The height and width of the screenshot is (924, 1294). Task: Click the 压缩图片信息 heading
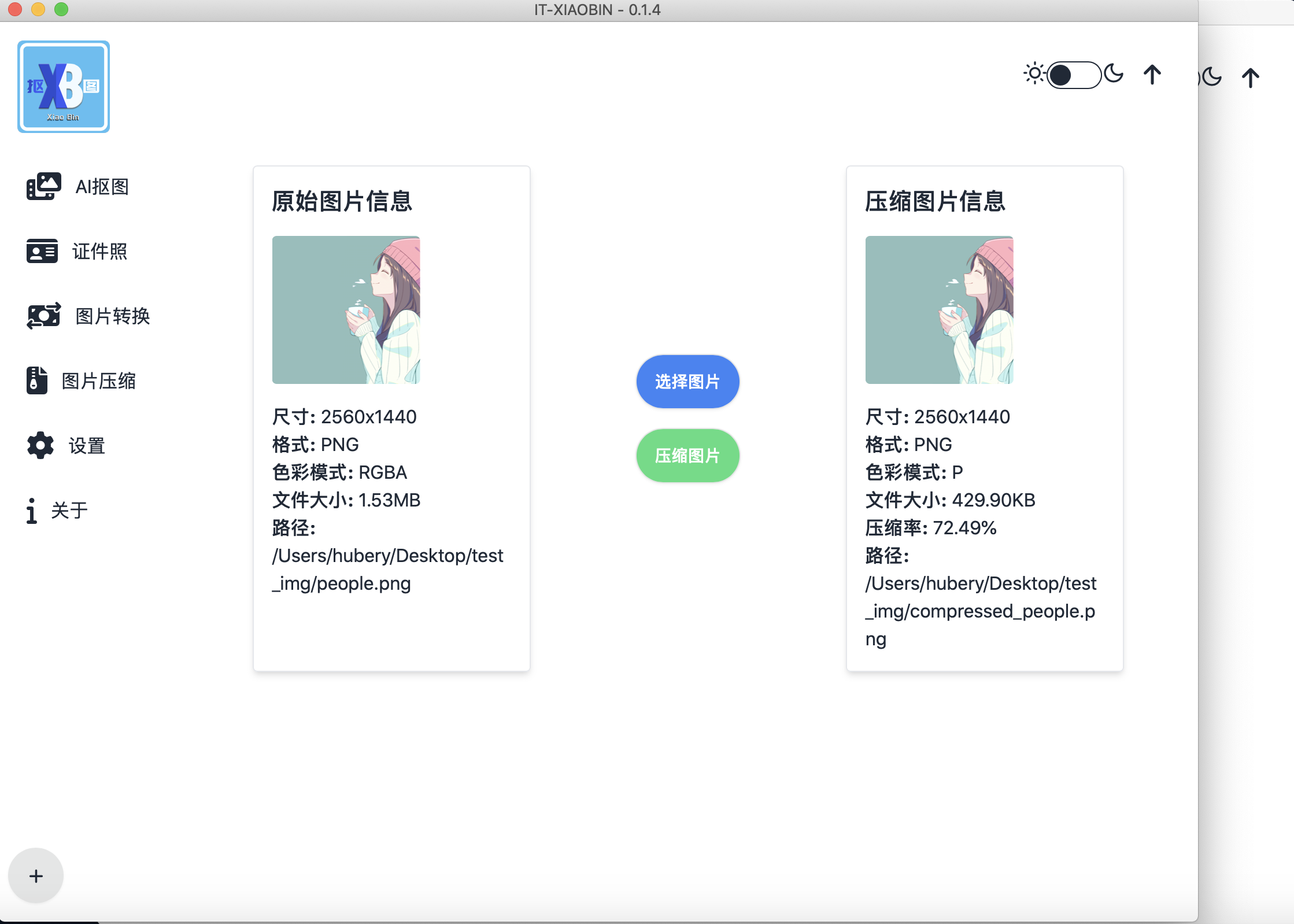point(936,201)
